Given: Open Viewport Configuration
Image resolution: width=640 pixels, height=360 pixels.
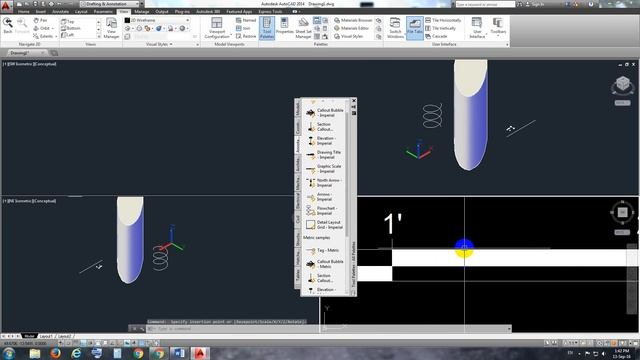Looking at the screenshot, I should click(x=217, y=28).
